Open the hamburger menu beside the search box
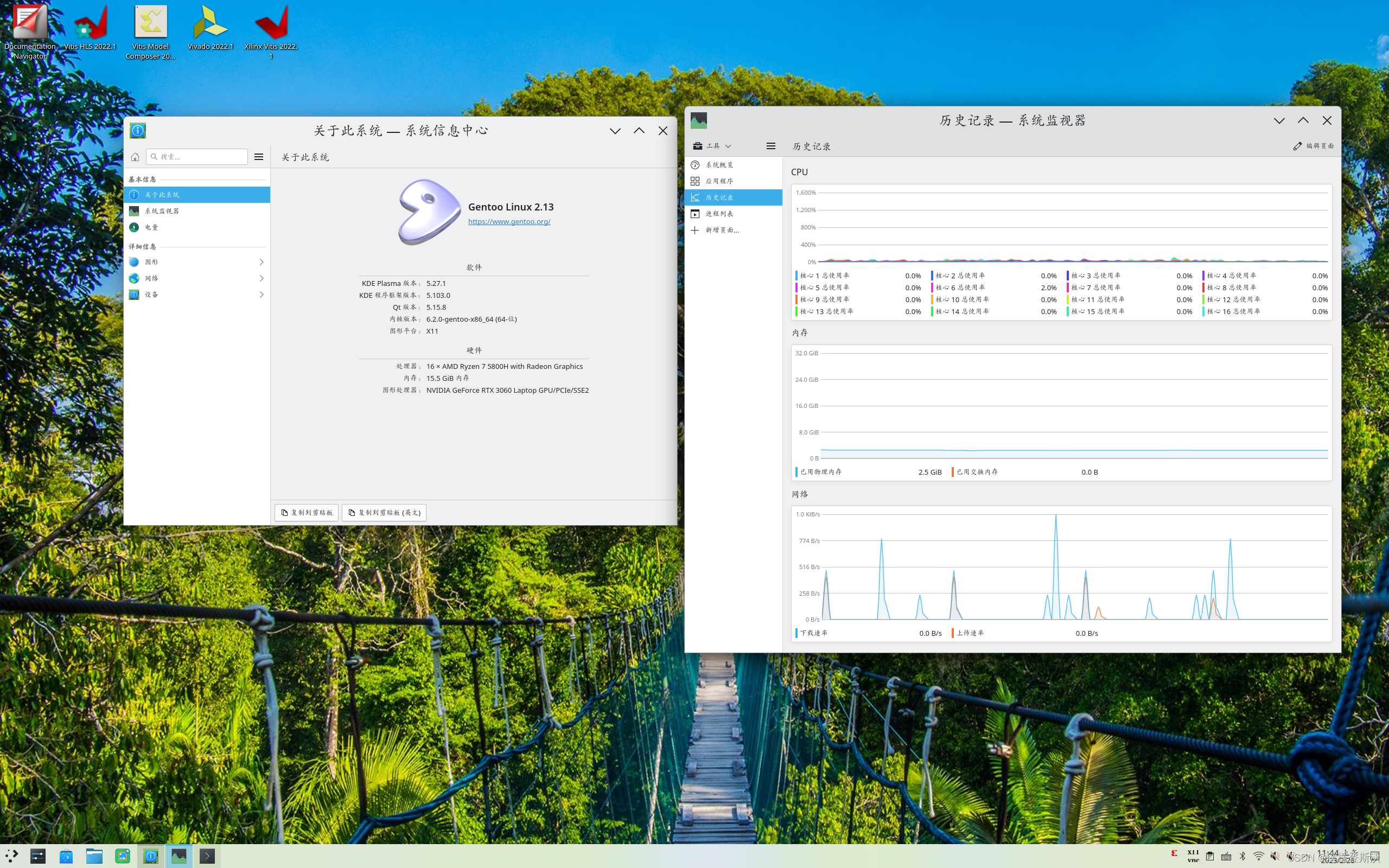 259,157
